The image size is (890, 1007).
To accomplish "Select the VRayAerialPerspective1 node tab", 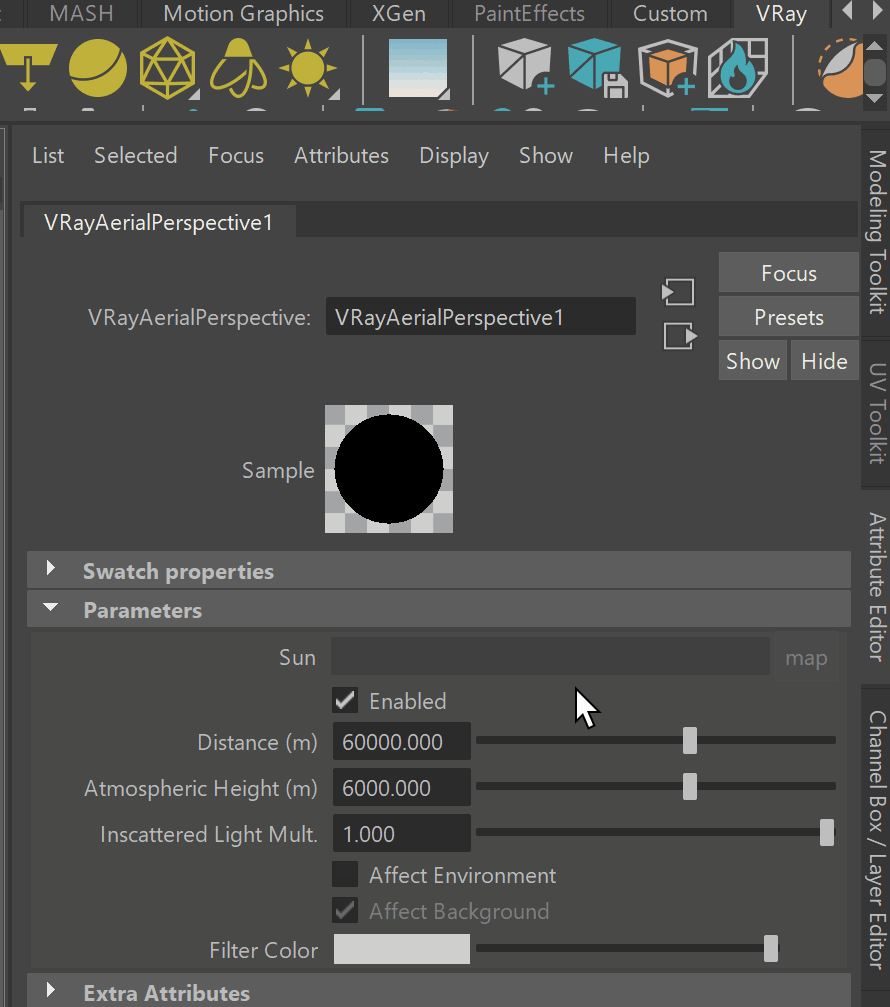I will point(159,222).
